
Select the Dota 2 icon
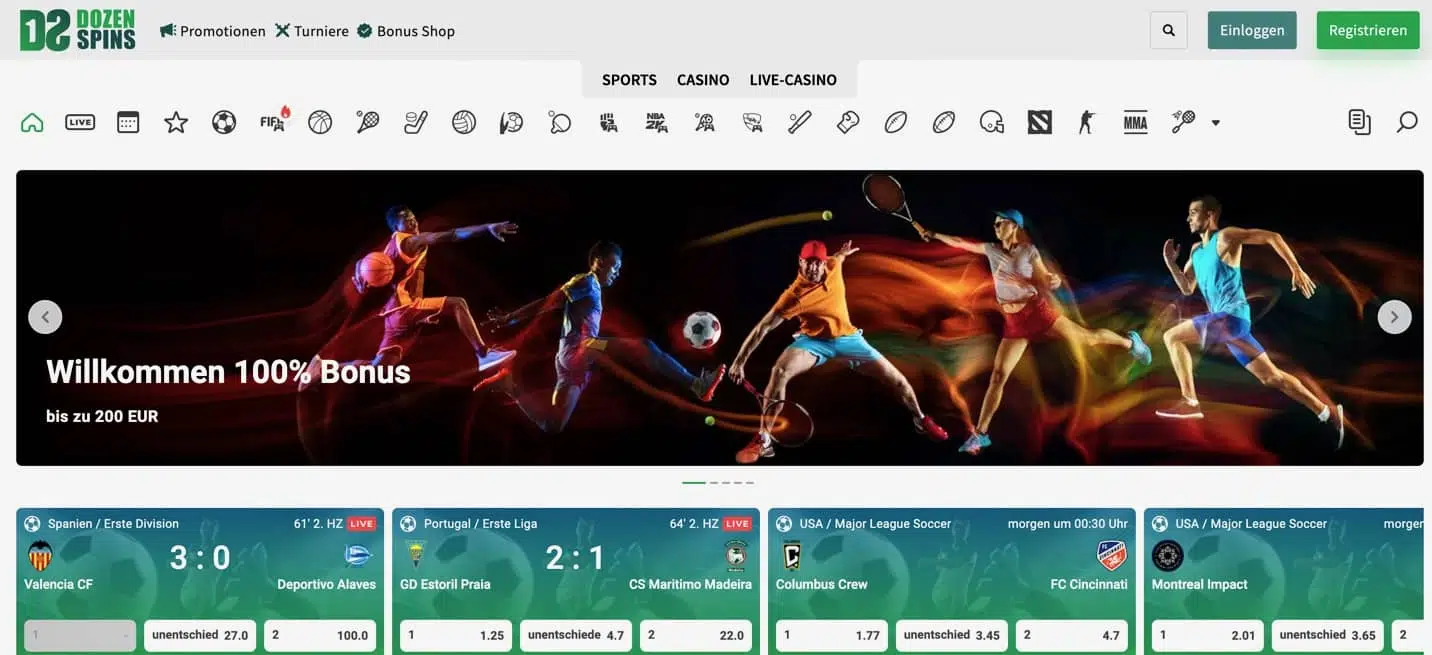(x=1040, y=122)
